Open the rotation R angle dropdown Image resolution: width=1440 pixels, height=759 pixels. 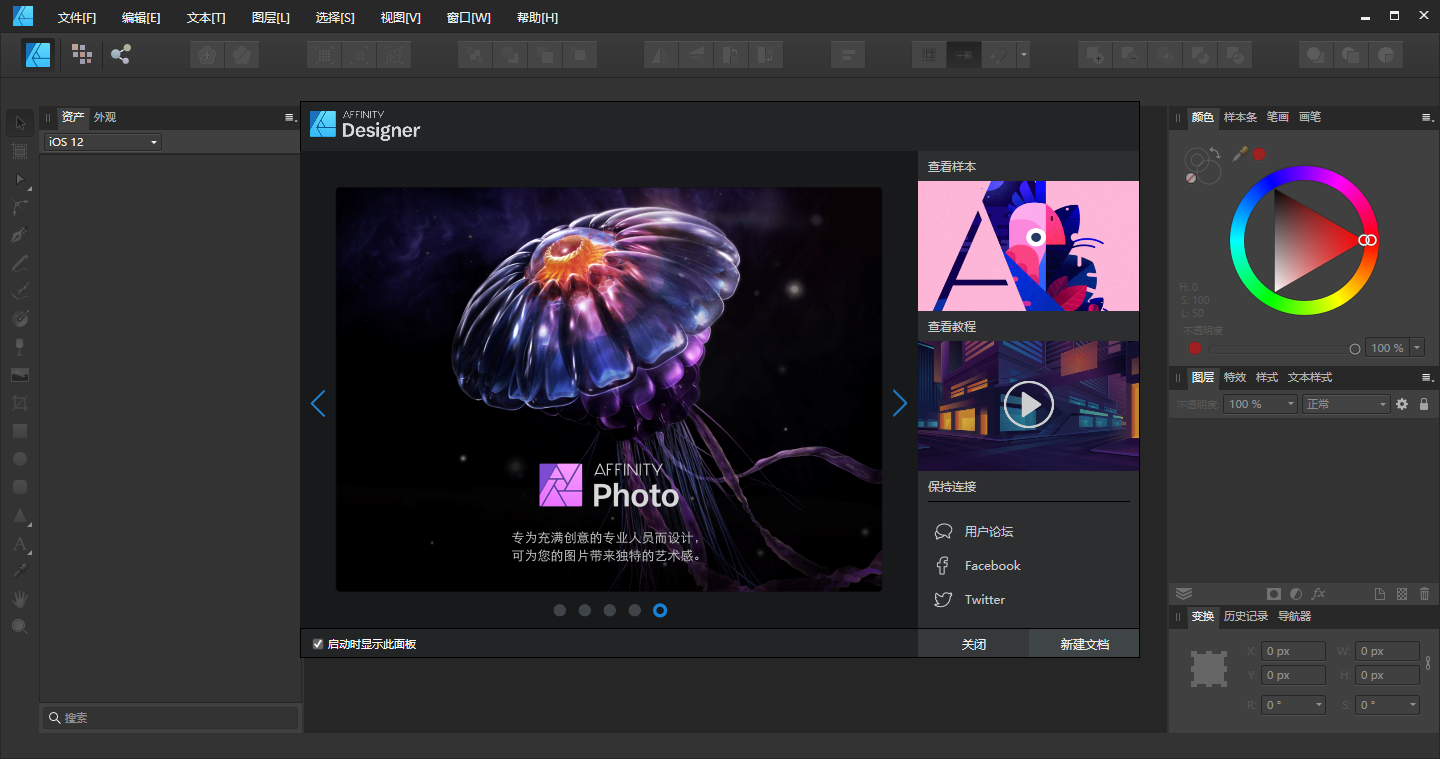point(1320,705)
